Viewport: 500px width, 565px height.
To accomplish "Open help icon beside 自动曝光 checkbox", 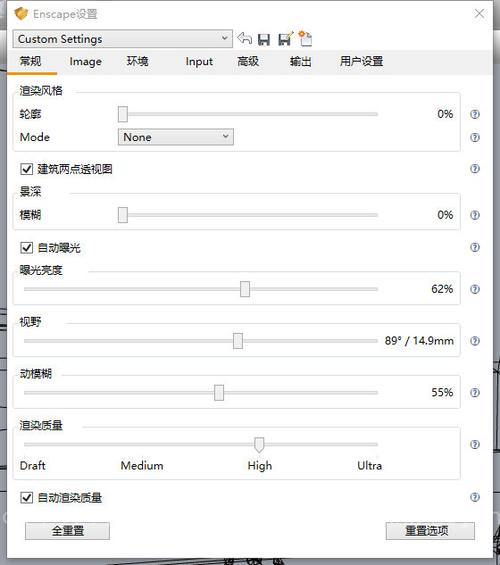I will click(x=475, y=248).
